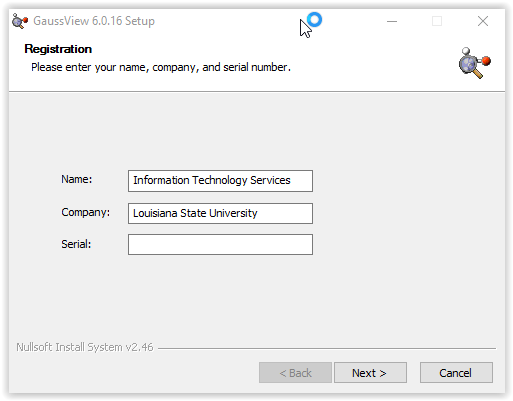Click "Please enter your name, company, and serial number."

pos(161,67)
